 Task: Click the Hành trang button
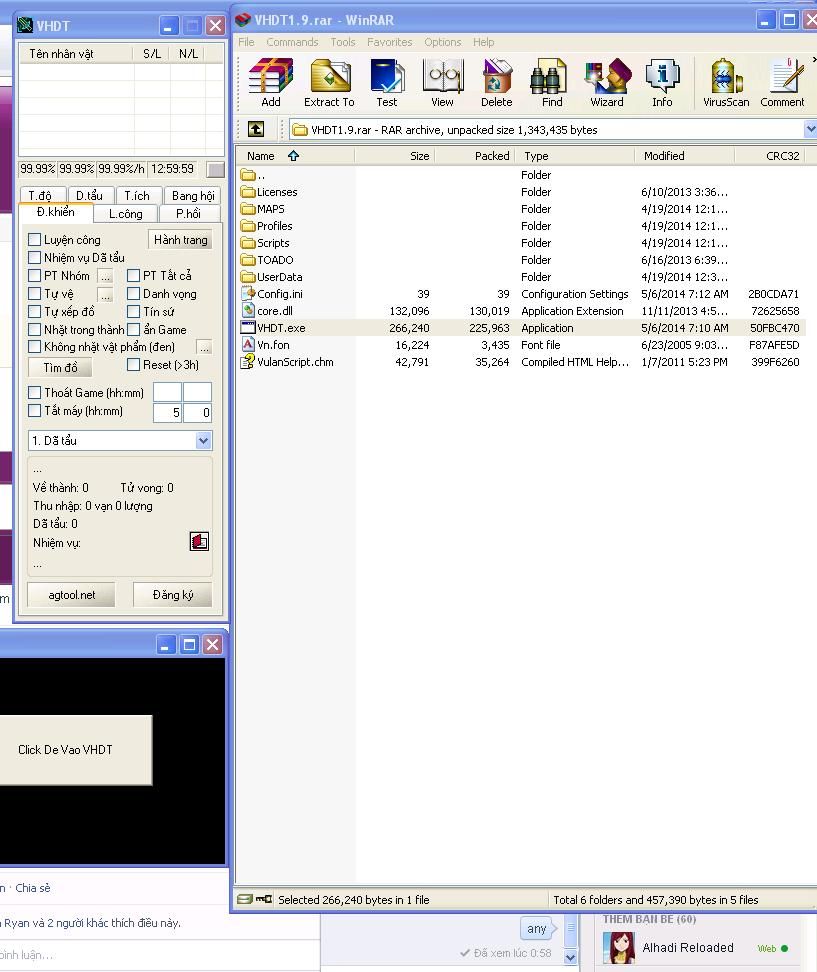click(180, 239)
